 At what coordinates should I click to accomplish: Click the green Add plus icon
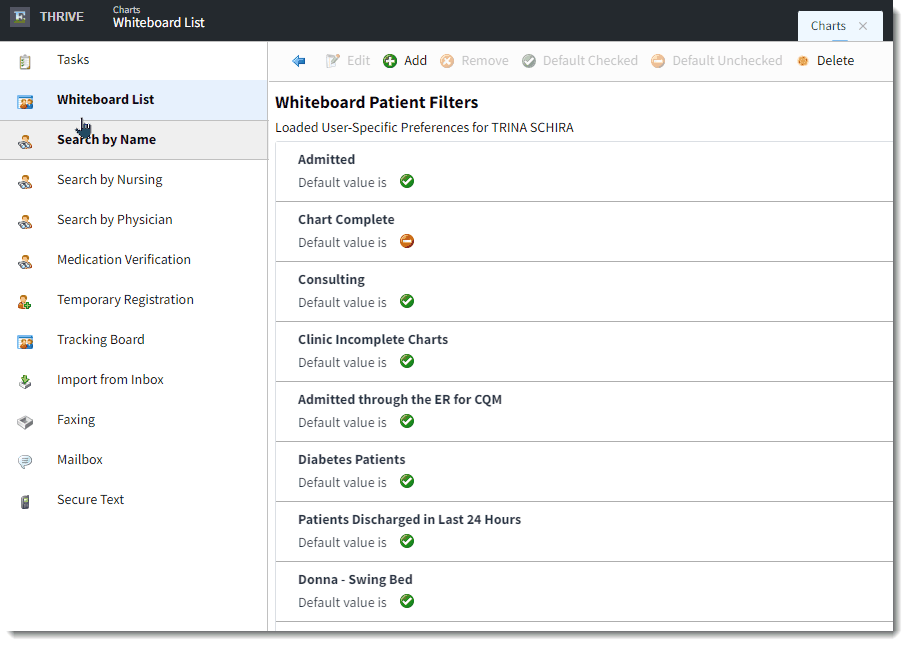coord(390,61)
